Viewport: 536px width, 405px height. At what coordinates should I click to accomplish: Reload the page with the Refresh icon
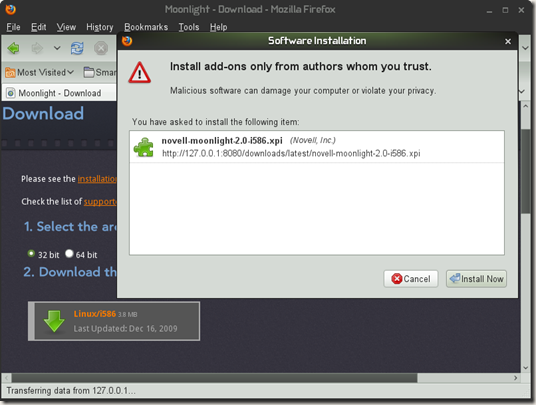77,48
